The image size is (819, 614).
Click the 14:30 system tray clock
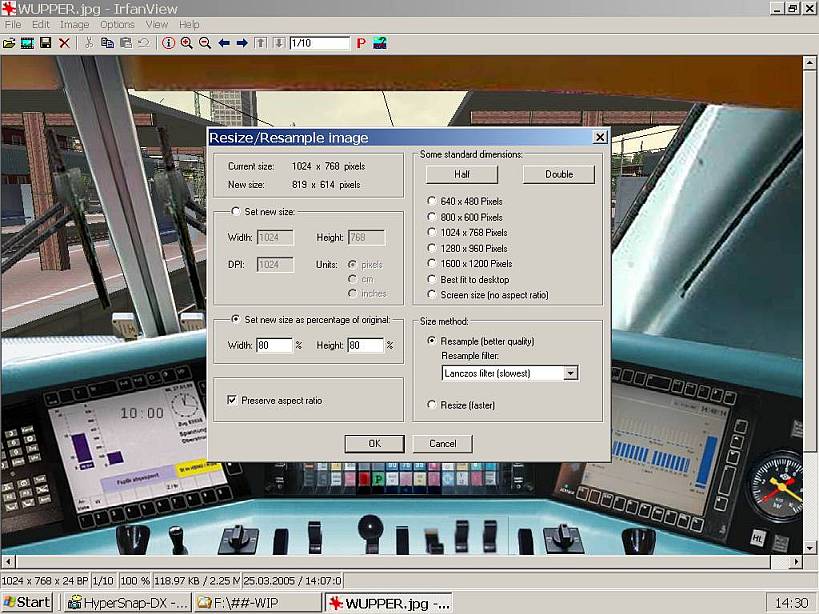coord(791,603)
